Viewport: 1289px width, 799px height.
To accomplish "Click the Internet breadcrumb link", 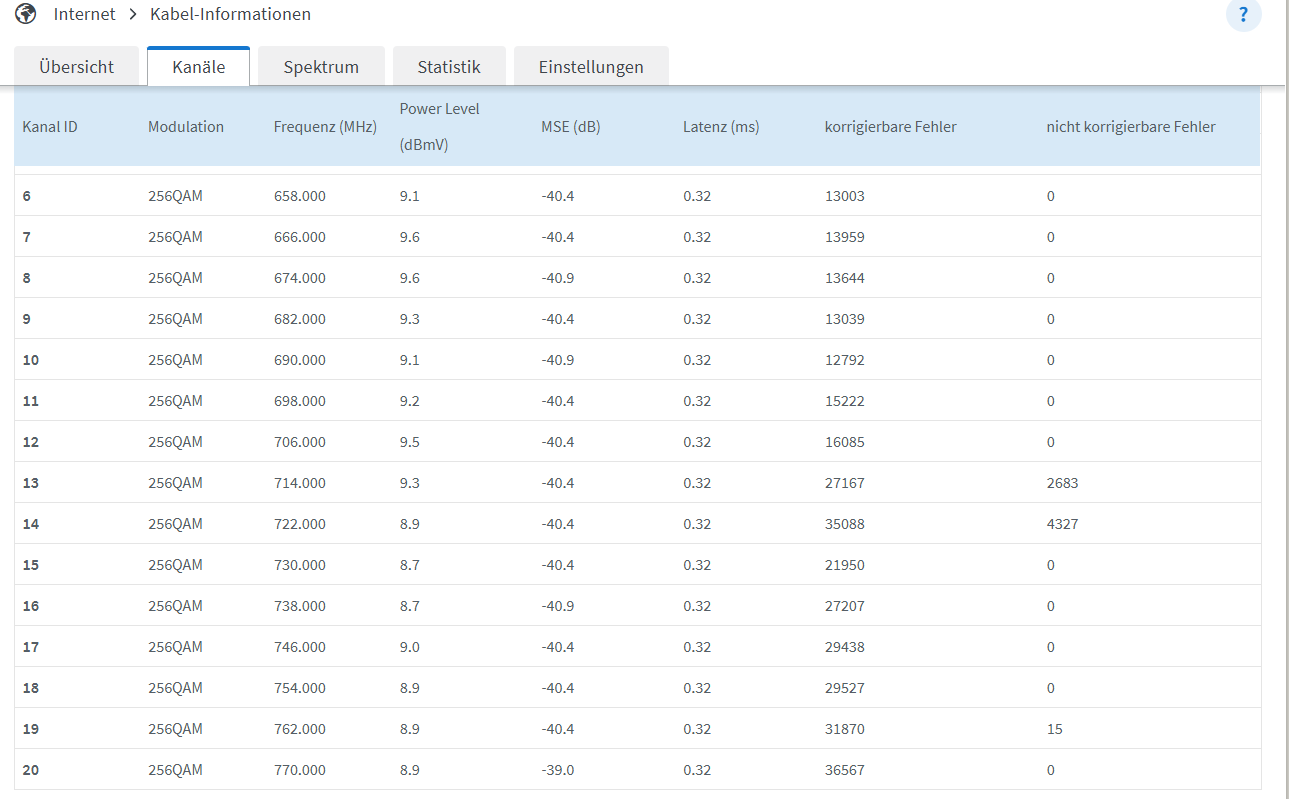I will [84, 14].
